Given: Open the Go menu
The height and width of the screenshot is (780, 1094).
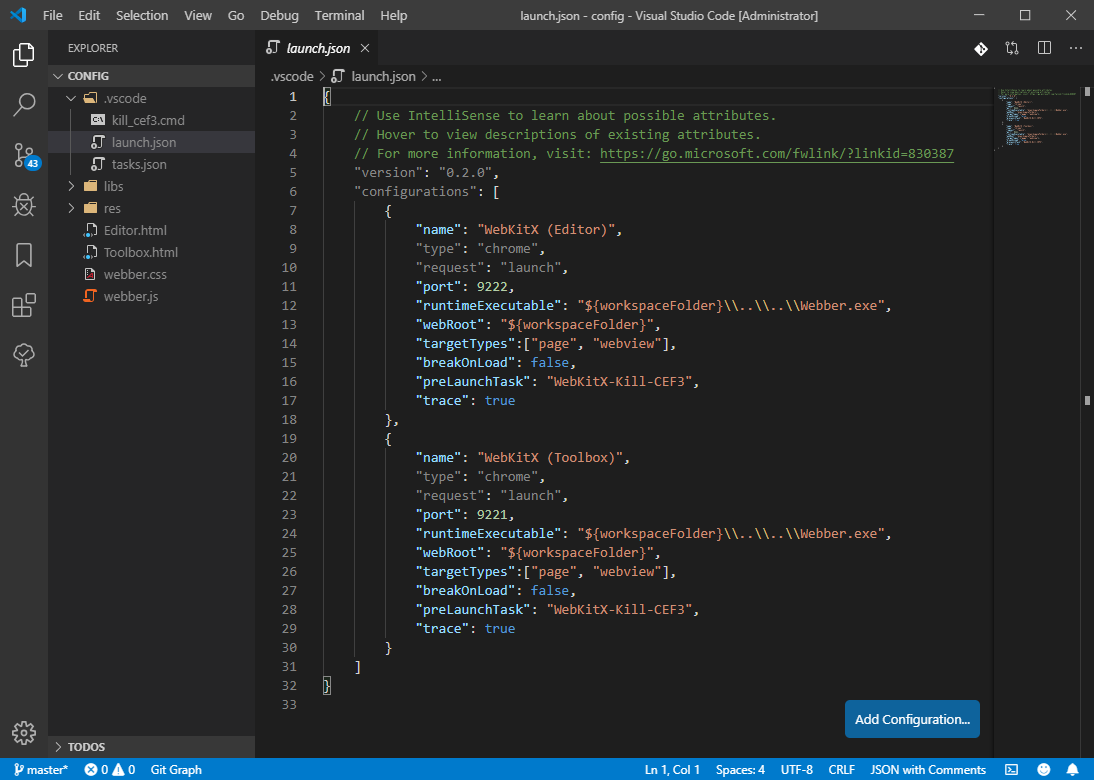Looking at the screenshot, I should [x=236, y=15].
